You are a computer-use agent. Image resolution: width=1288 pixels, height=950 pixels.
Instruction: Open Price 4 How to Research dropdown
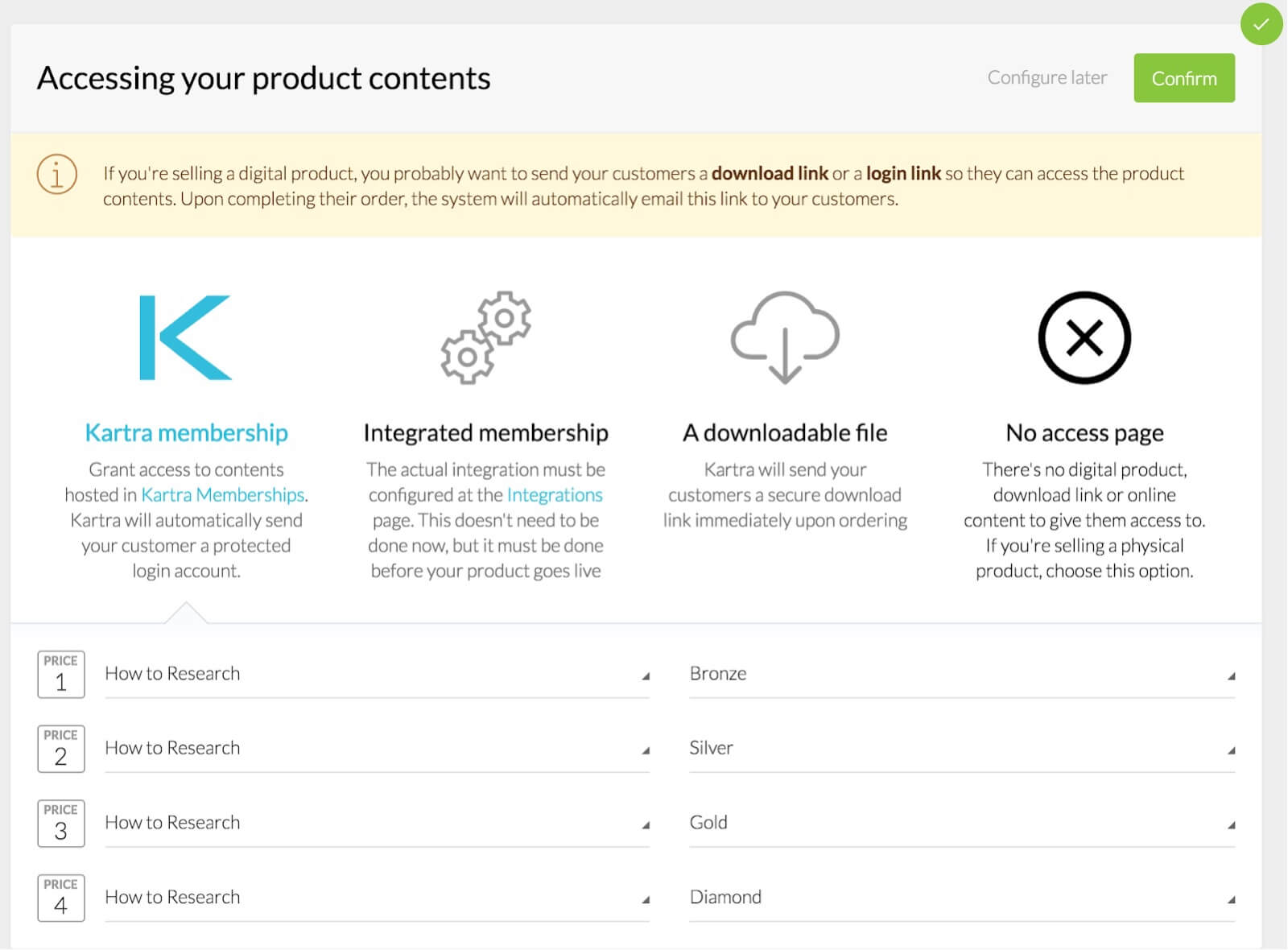point(377,898)
